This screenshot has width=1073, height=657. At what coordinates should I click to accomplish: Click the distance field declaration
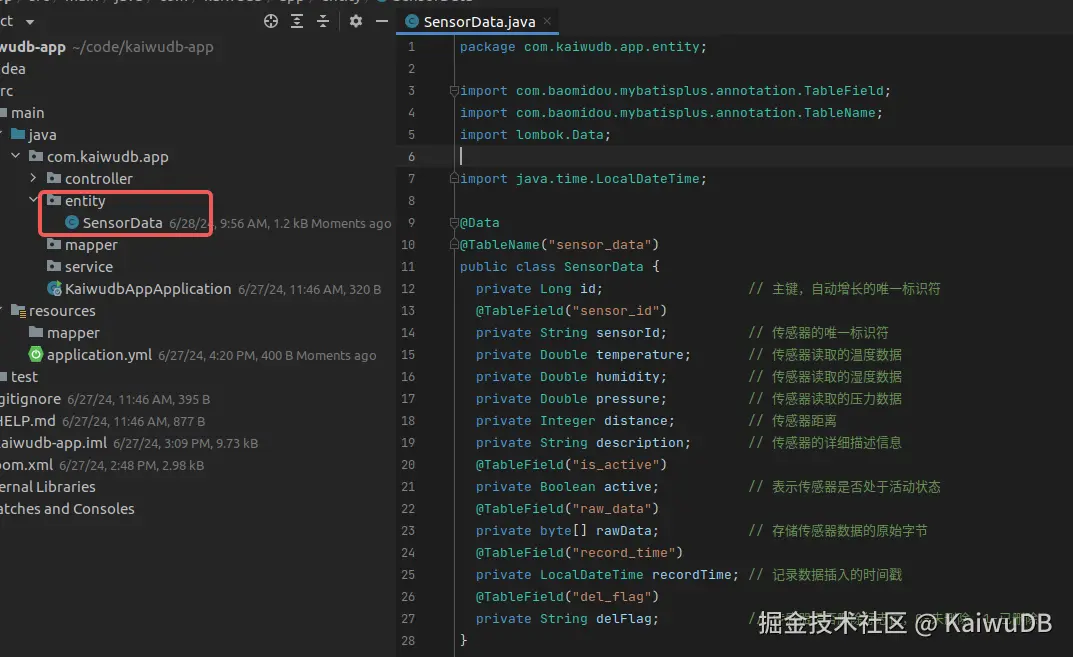point(576,421)
